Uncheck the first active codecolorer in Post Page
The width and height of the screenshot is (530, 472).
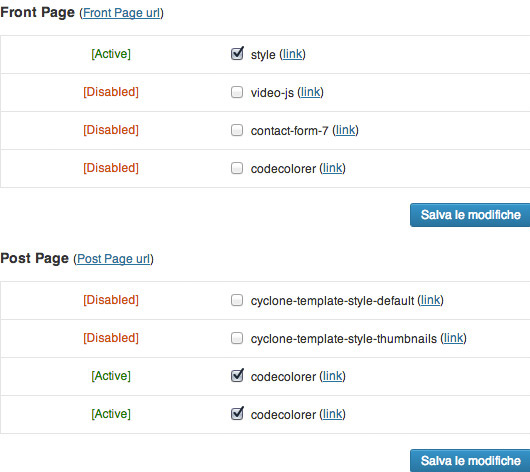tap(237, 376)
